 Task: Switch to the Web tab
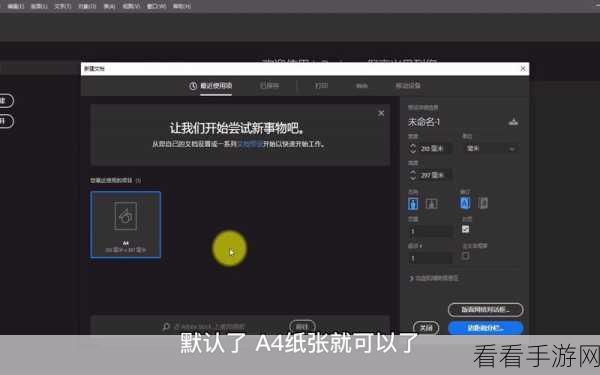pos(362,86)
